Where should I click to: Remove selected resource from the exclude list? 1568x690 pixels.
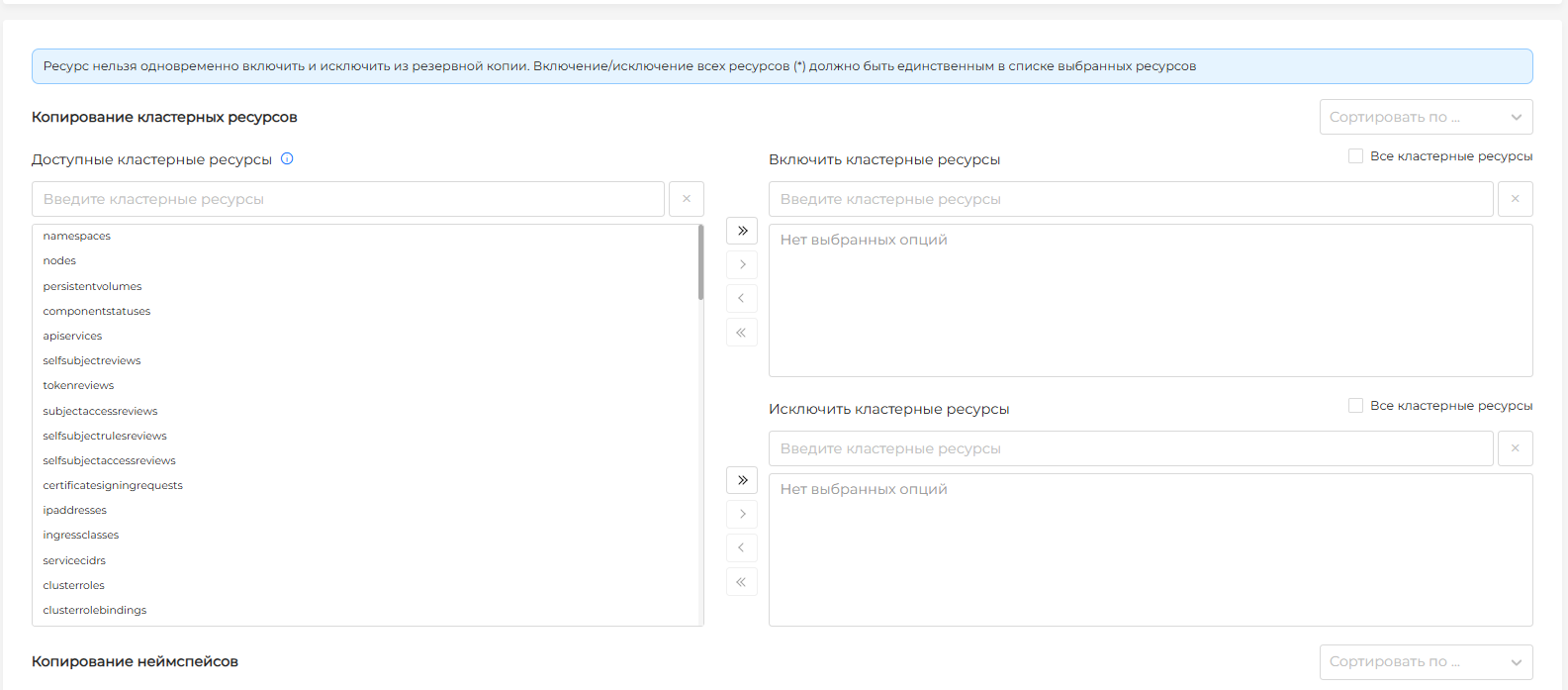(742, 547)
